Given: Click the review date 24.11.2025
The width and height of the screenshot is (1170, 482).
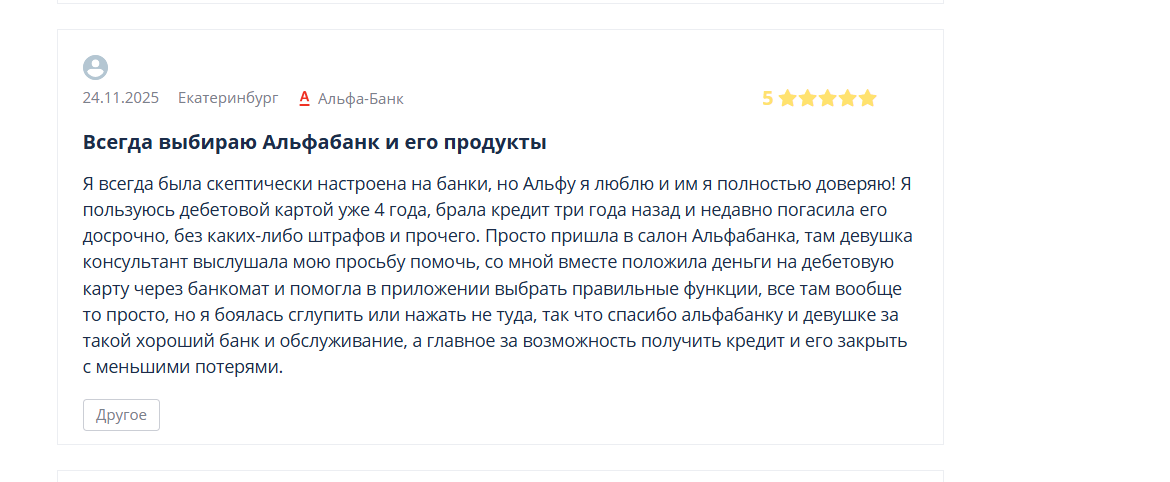Looking at the screenshot, I should point(121,98).
